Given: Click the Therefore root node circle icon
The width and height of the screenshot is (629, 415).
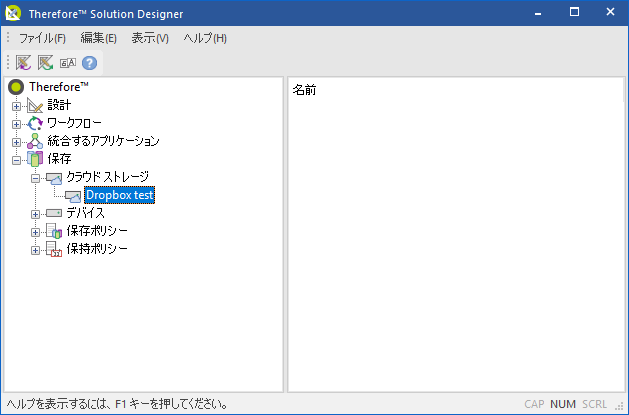Looking at the screenshot, I should click(x=16, y=87).
